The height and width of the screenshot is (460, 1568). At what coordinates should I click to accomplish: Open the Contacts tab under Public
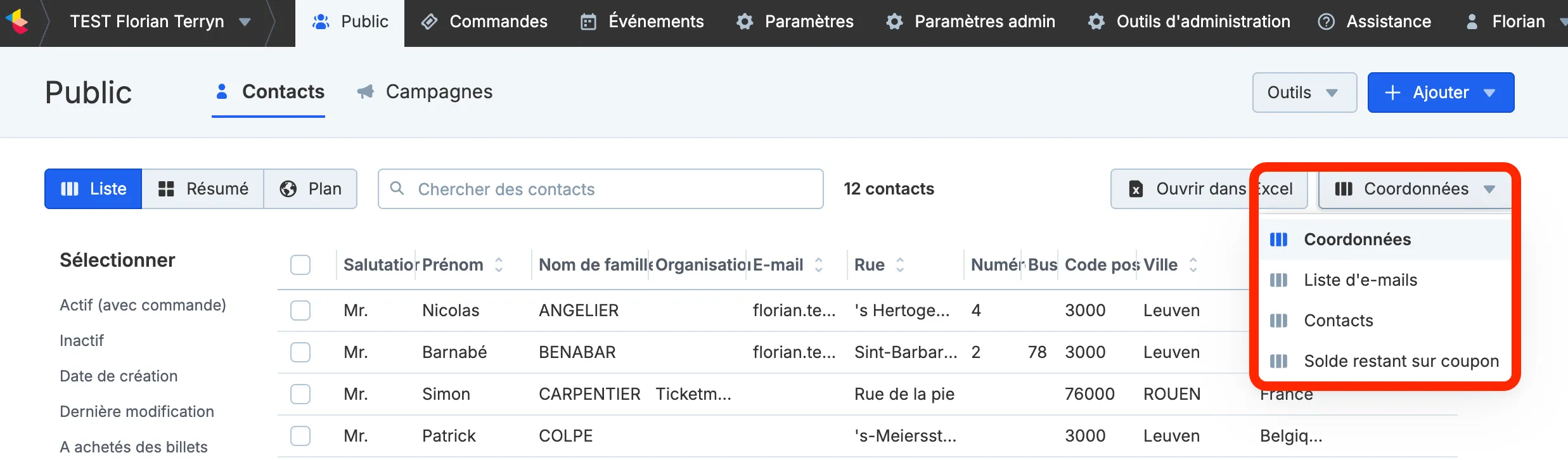click(x=269, y=92)
